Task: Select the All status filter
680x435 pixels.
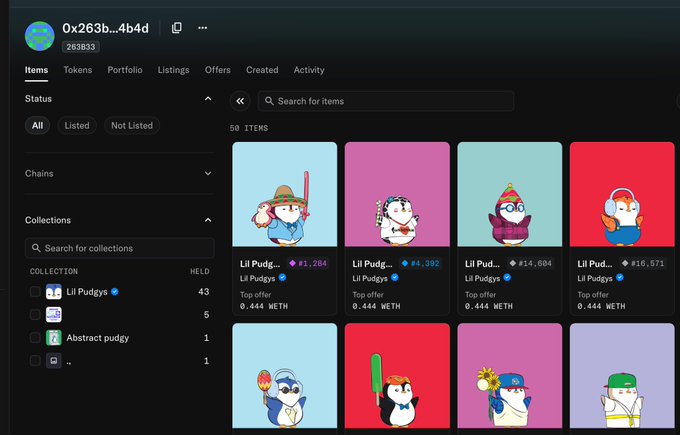Action: (37, 125)
